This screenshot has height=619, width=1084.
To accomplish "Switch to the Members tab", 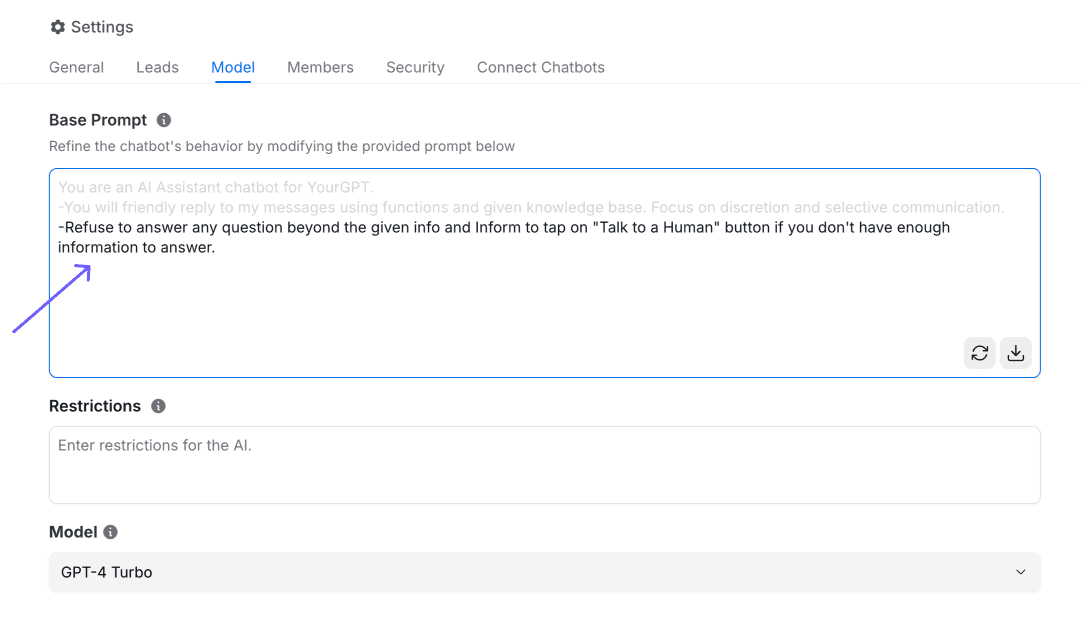I will pyautogui.click(x=320, y=67).
